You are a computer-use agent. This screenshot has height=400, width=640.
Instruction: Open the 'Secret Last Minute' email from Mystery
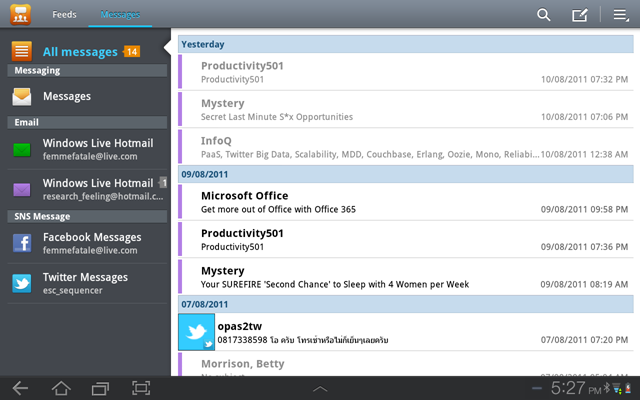[x=406, y=109]
